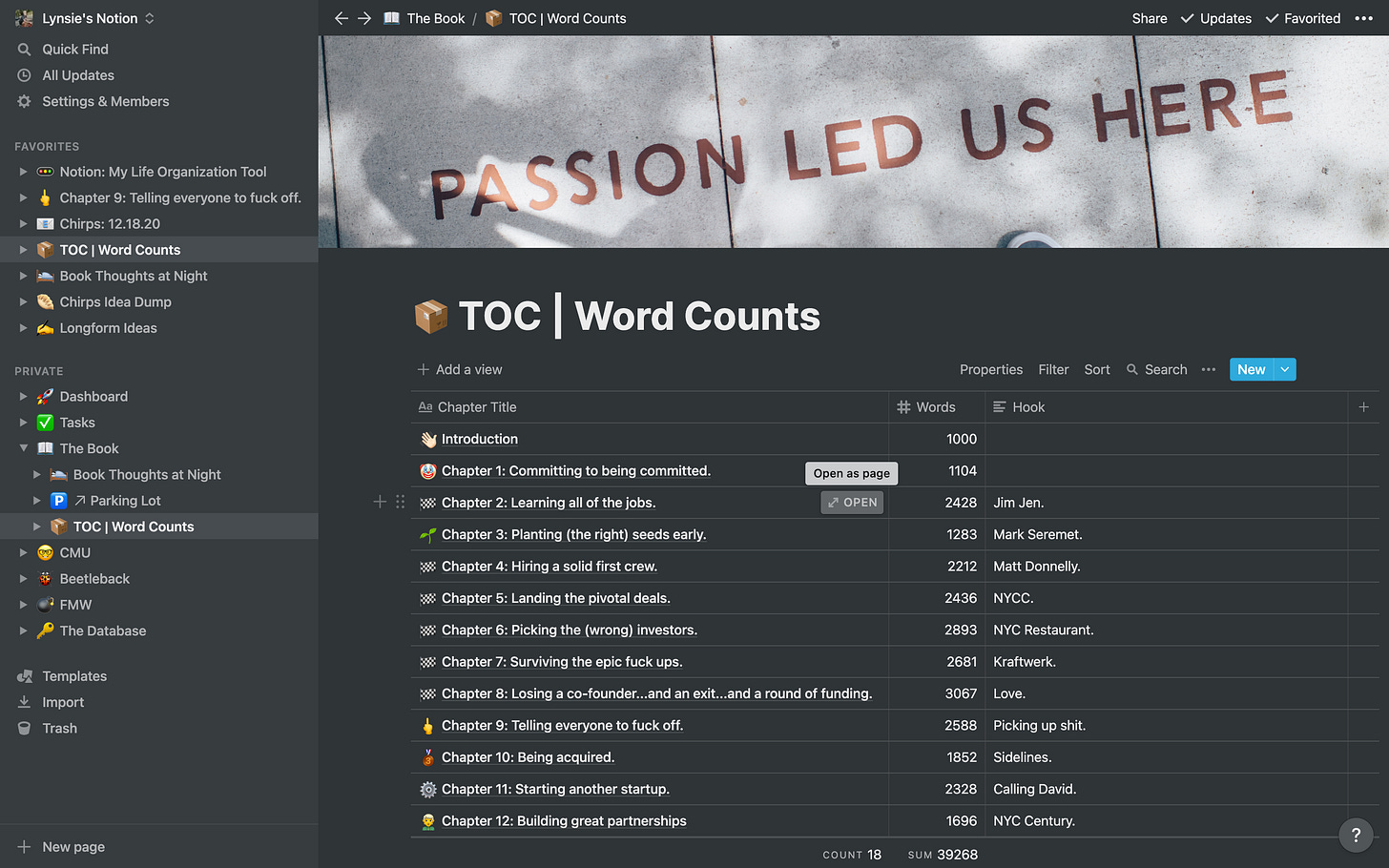Screen dimensions: 1389x868
Task: Select the Kraftwerk. hook cell
Action: click(1166, 662)
